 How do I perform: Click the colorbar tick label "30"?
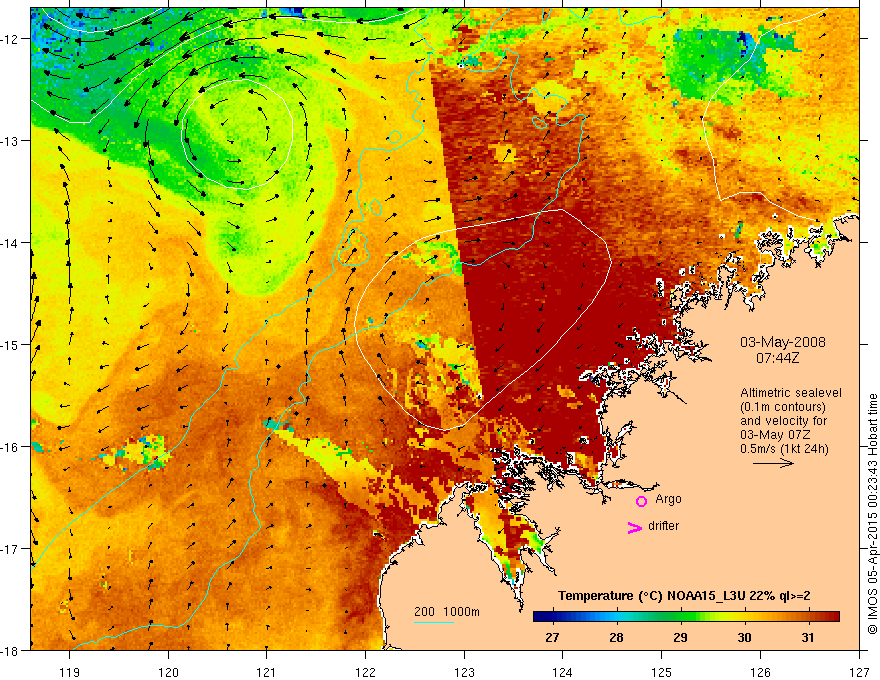pos(744,637)
